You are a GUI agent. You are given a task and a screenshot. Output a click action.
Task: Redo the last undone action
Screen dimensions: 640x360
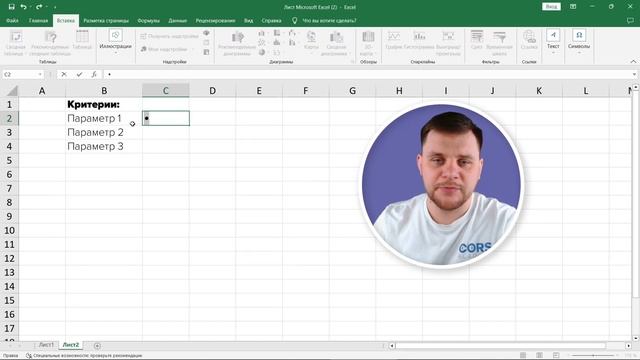(39, 7)
